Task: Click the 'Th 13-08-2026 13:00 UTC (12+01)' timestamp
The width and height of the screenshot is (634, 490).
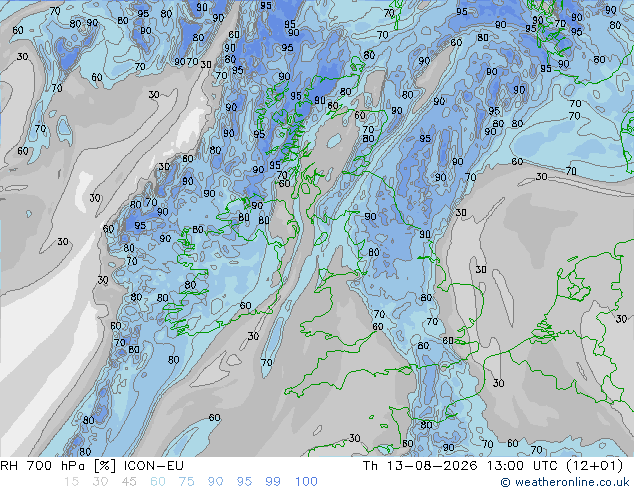Action: pos(493,466)
